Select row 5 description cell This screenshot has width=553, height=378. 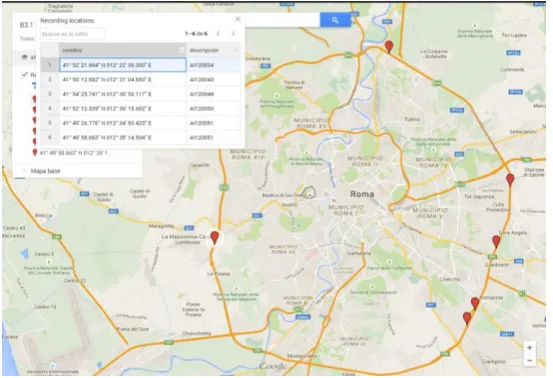click(213, 123)
